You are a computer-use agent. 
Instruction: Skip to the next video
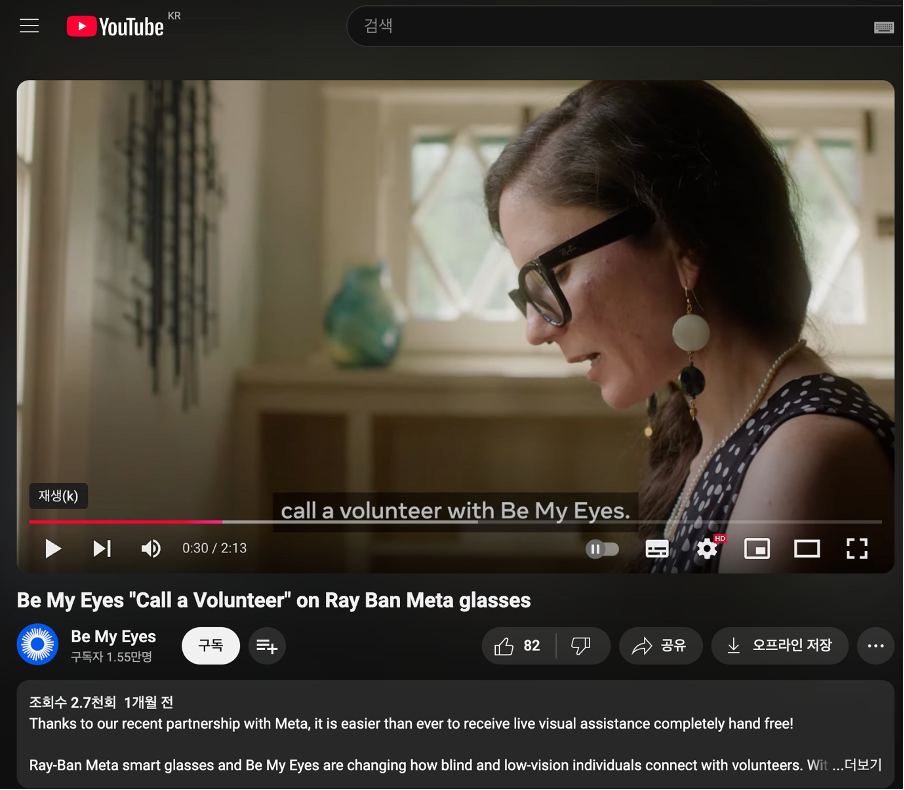(x=102, y=548)
